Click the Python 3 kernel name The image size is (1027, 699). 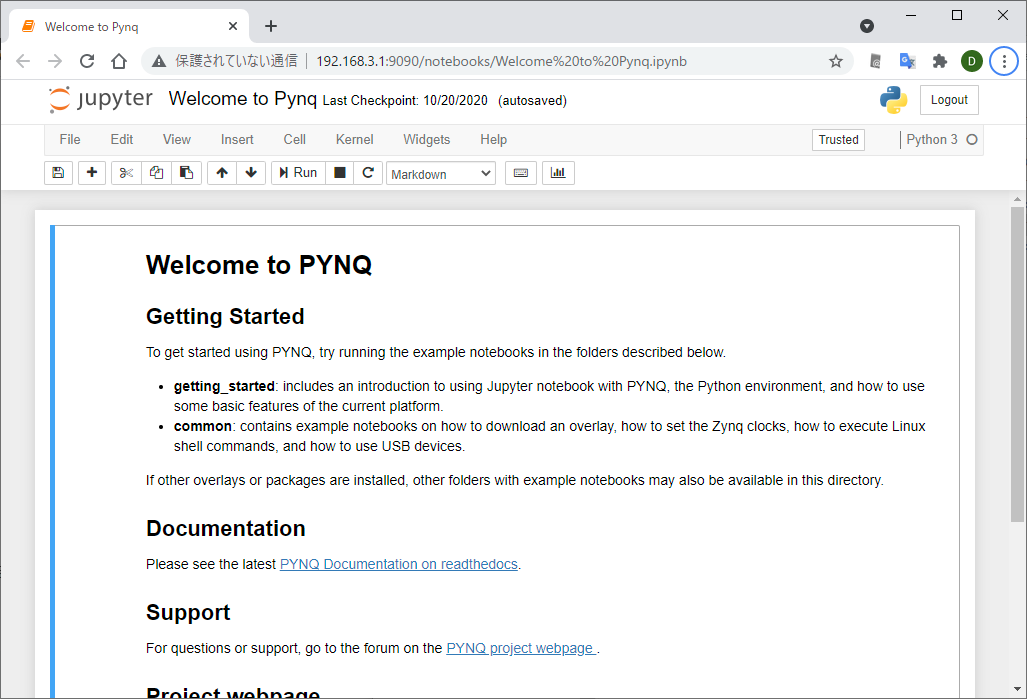click(x=931, y=140)
